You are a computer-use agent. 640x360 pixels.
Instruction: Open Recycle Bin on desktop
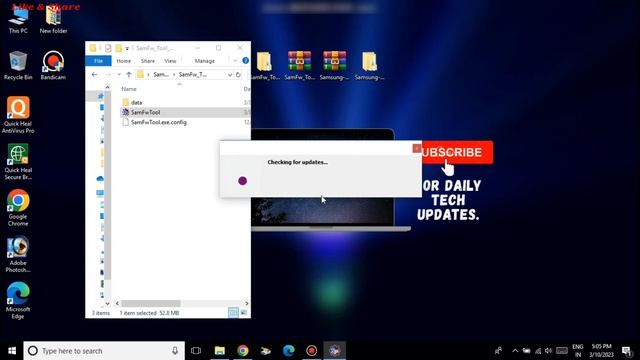tap(18, 65)
